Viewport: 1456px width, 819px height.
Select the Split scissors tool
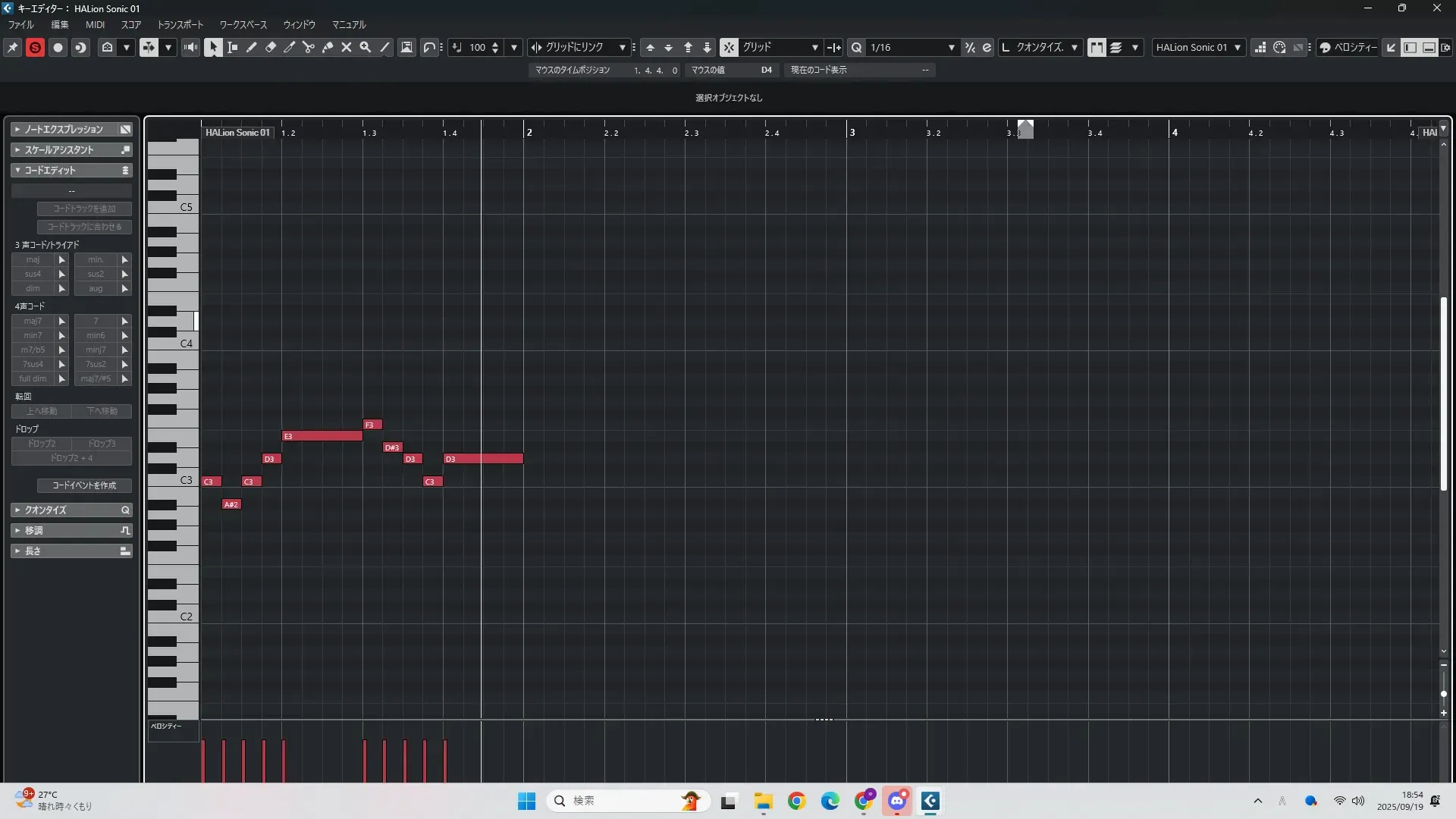tap(309, 47)
